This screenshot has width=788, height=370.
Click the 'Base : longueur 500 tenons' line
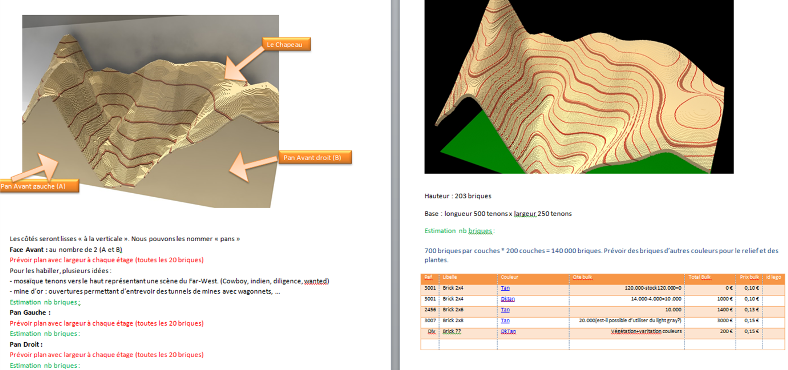coord(498,214)
